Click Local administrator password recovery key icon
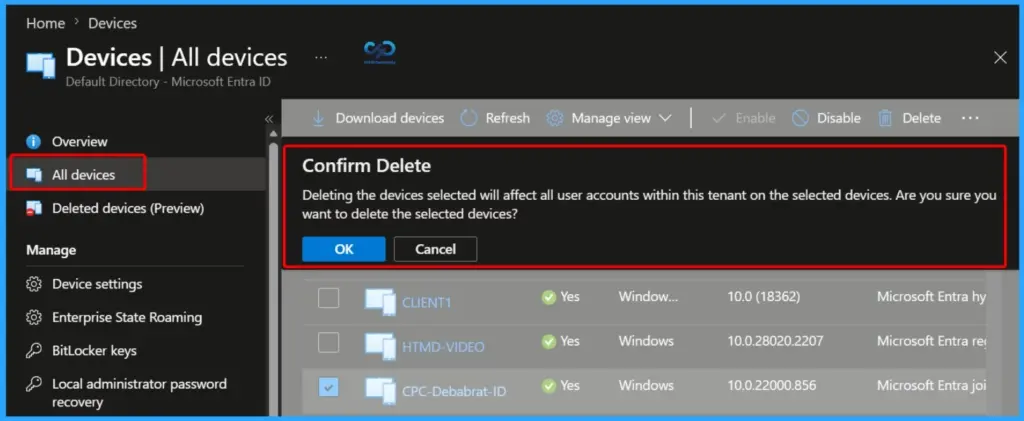1024x421 pixels. [x=33, y=384]
